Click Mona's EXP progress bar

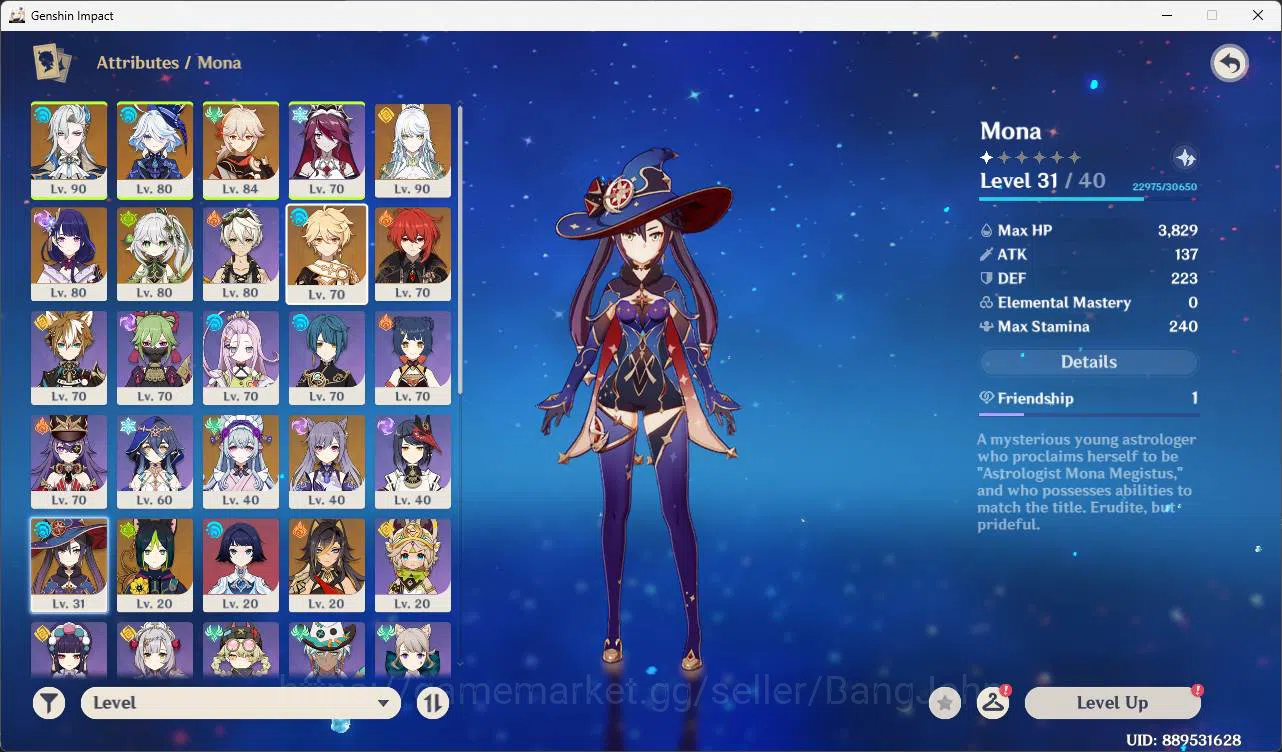(x=1089, y=199)
